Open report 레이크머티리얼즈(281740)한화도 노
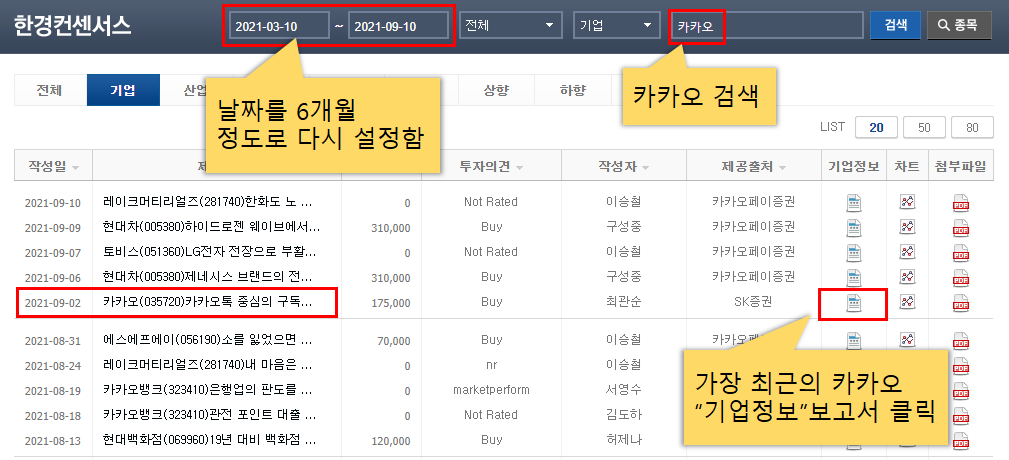Viewport: 1009px width, 460px height. tap(207, 202)
